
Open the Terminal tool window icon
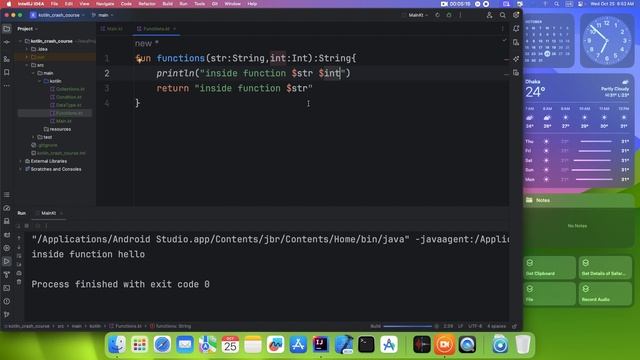(x=7, y=288)
